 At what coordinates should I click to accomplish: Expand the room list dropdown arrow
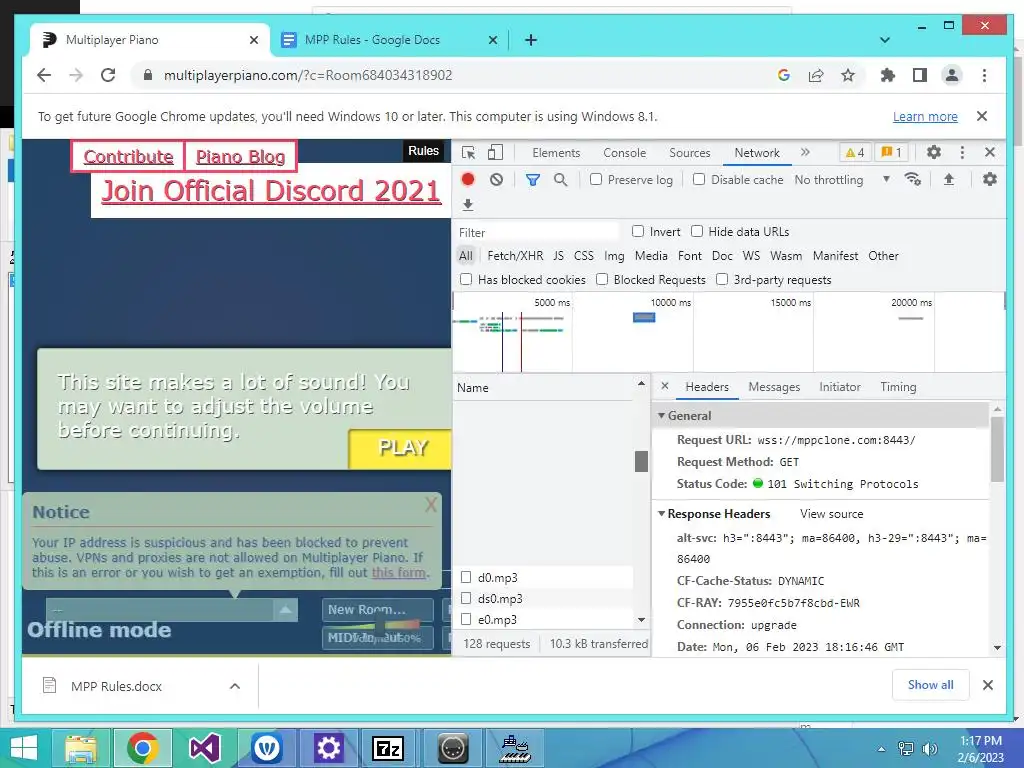pyautogui.click(x=285, y=609)
